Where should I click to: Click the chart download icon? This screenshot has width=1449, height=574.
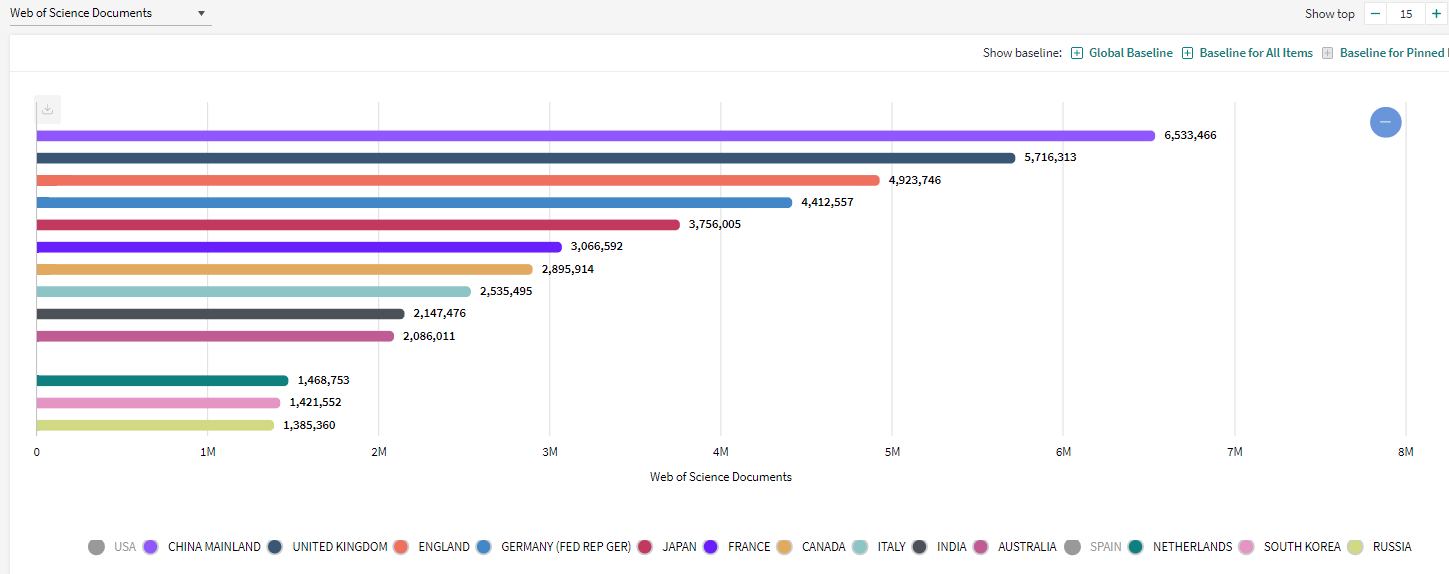[47, 109]
